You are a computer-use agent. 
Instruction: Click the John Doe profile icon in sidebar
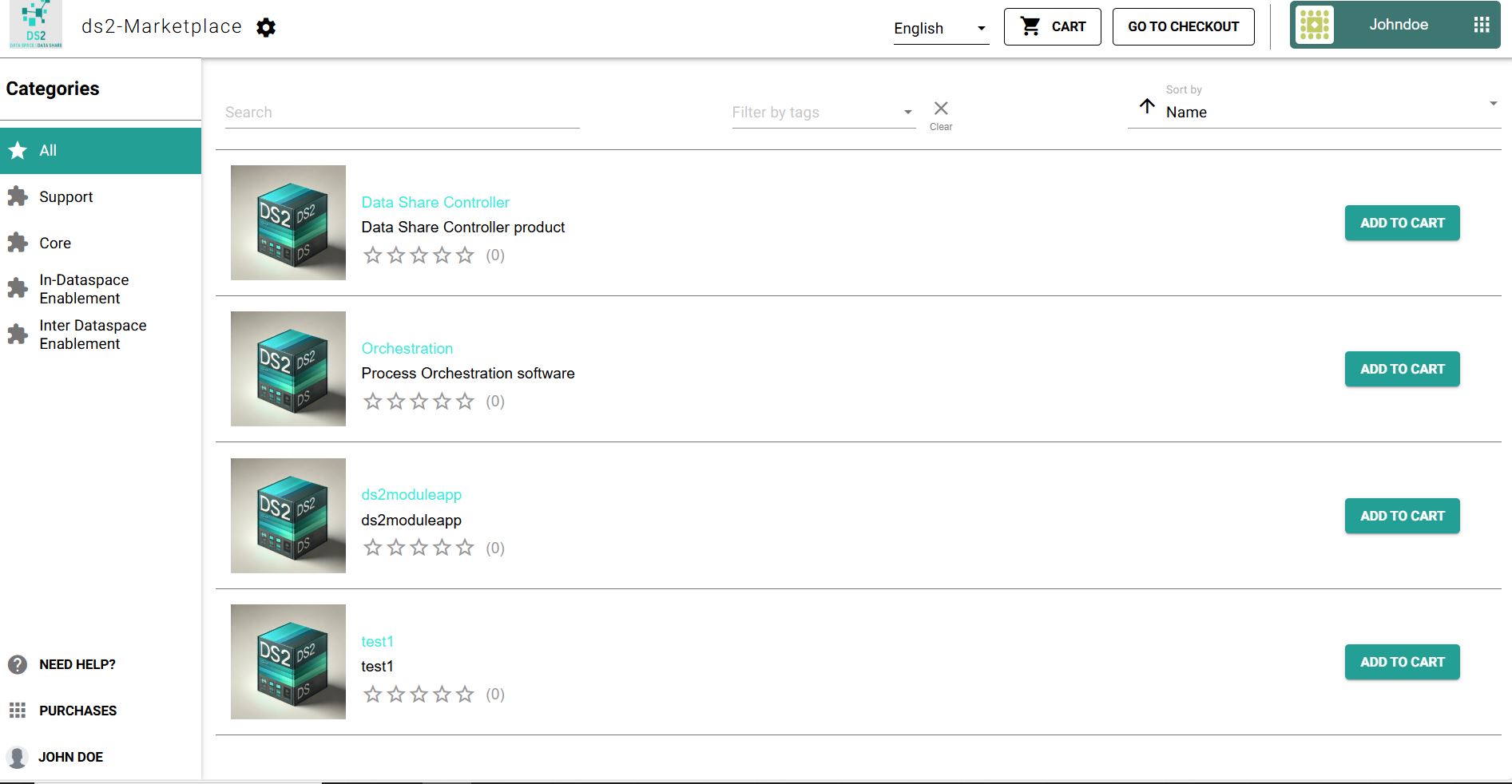(18, 757)
